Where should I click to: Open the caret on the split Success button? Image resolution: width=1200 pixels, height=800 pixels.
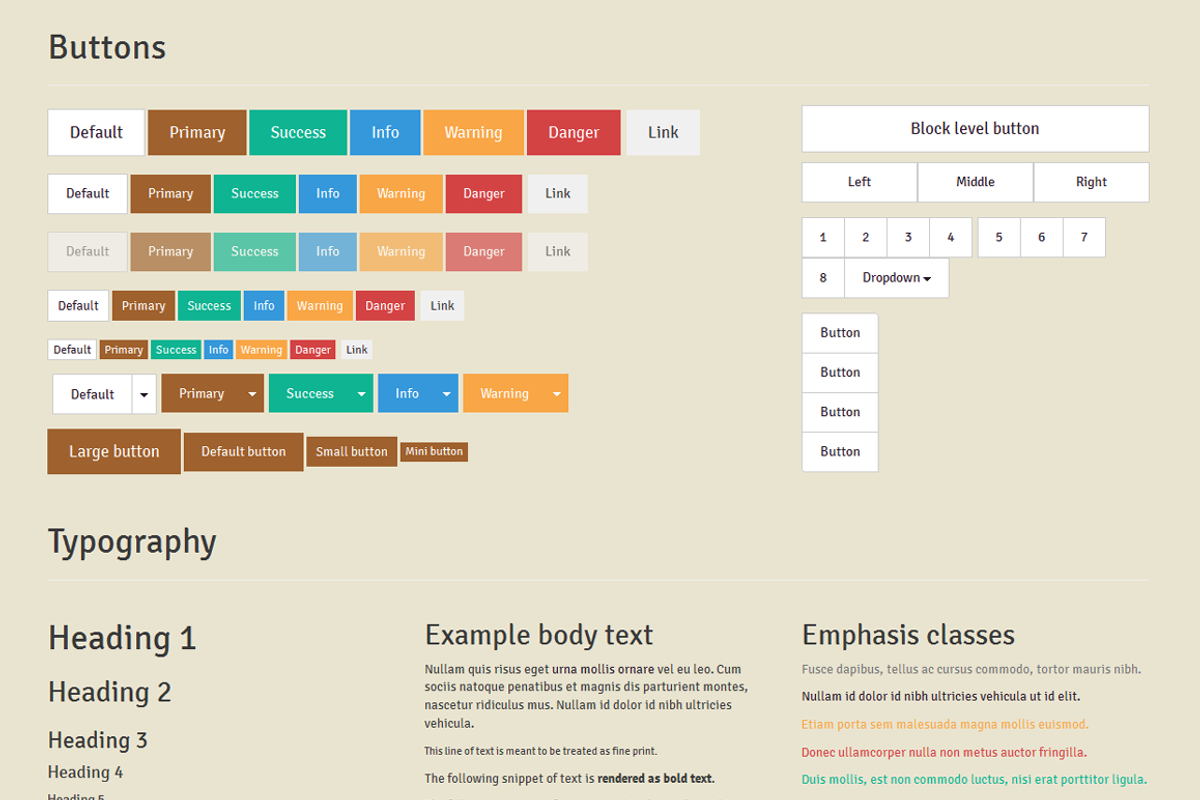(361, 394)
